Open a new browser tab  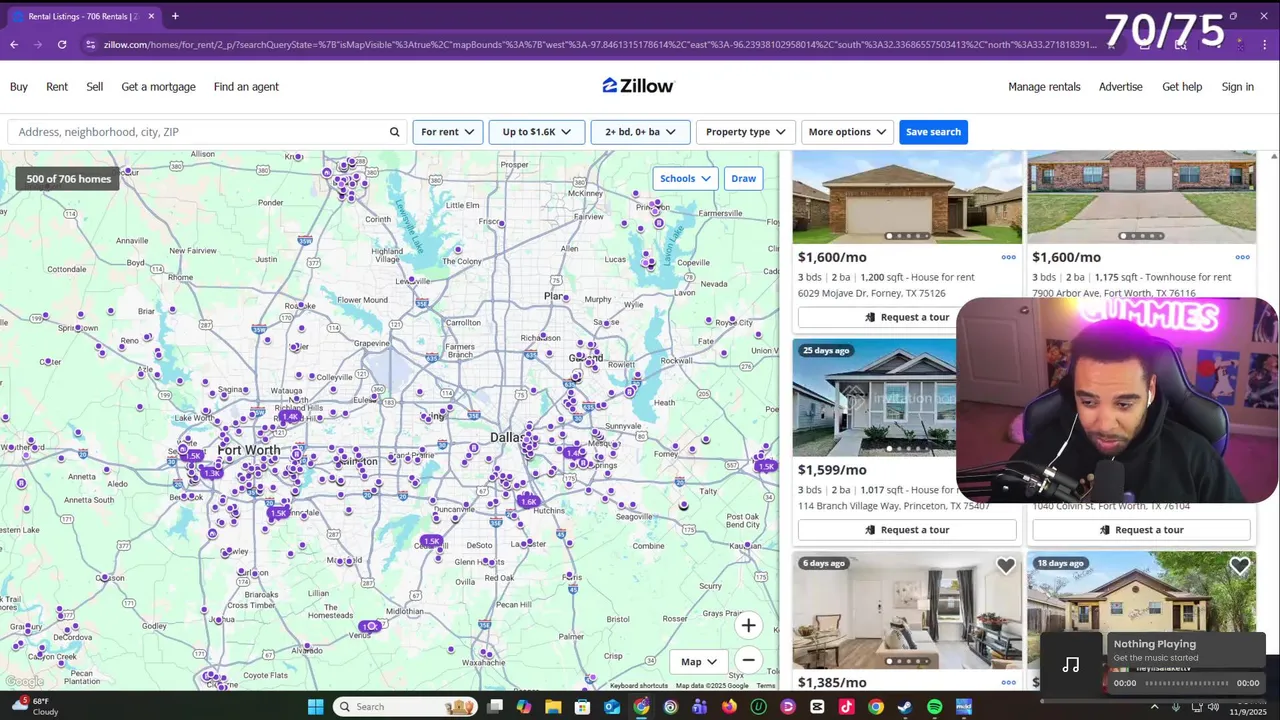(x=175, y=16)
